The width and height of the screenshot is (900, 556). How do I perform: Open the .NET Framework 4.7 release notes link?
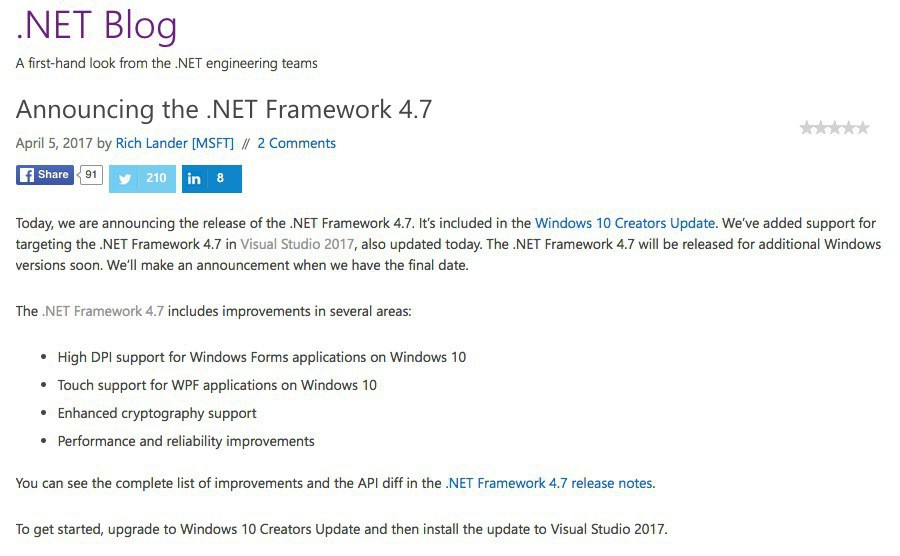pos(549,483)
